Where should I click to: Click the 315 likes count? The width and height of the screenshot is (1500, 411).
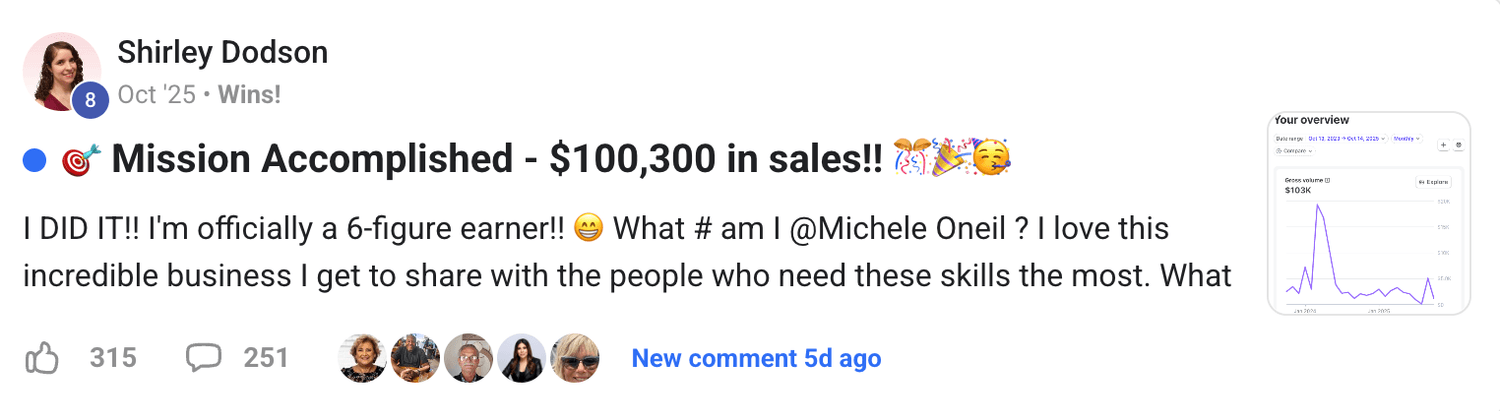point(113,358)
